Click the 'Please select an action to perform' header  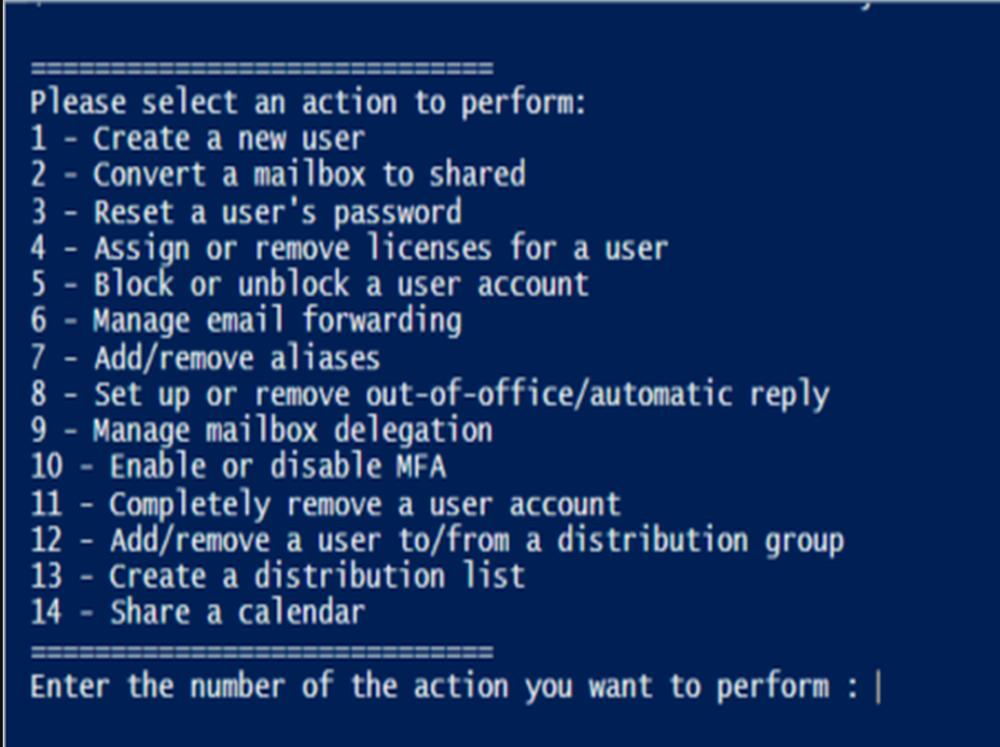point(308,102)
